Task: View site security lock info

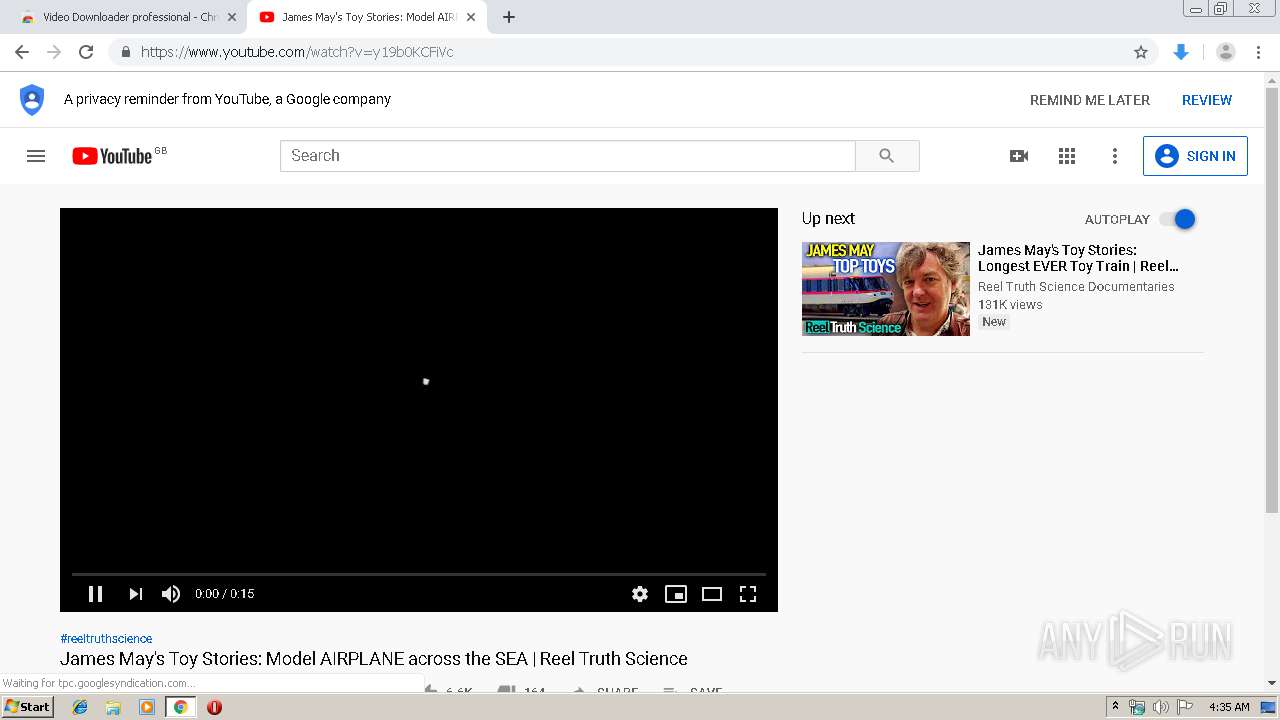Action: (125, 52)
